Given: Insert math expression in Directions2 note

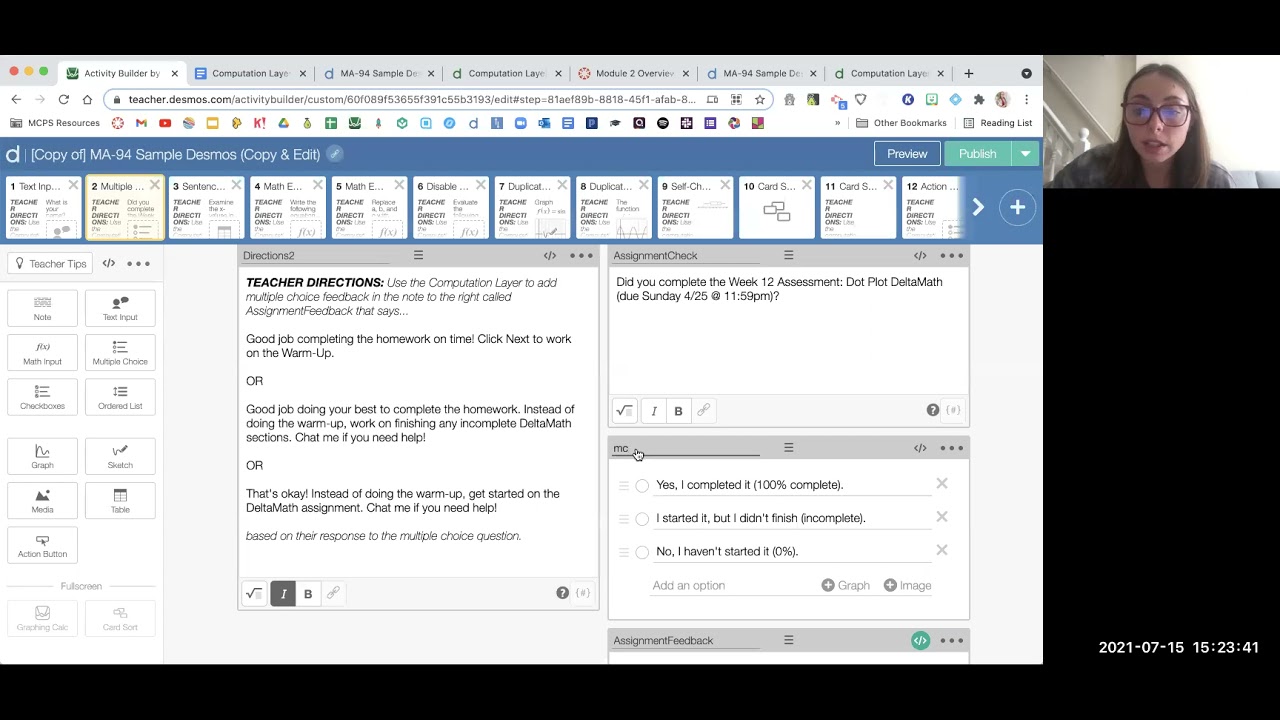Looking at the screenshot, I should tap(255, 594).
